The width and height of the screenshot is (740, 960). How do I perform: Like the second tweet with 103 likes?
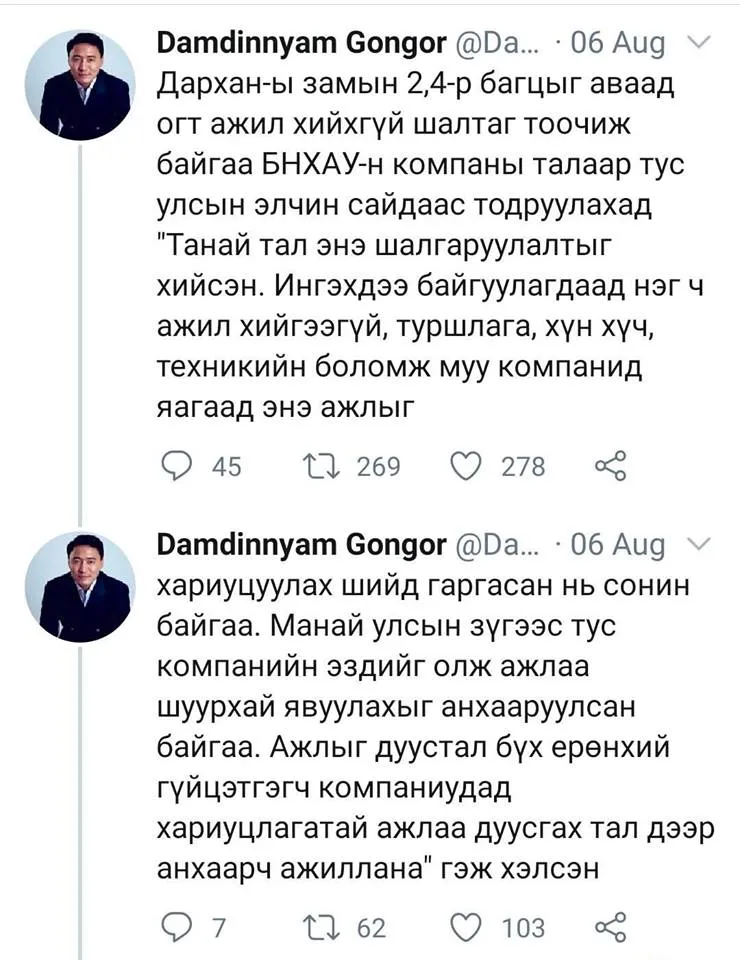click(x=466, y=928)
